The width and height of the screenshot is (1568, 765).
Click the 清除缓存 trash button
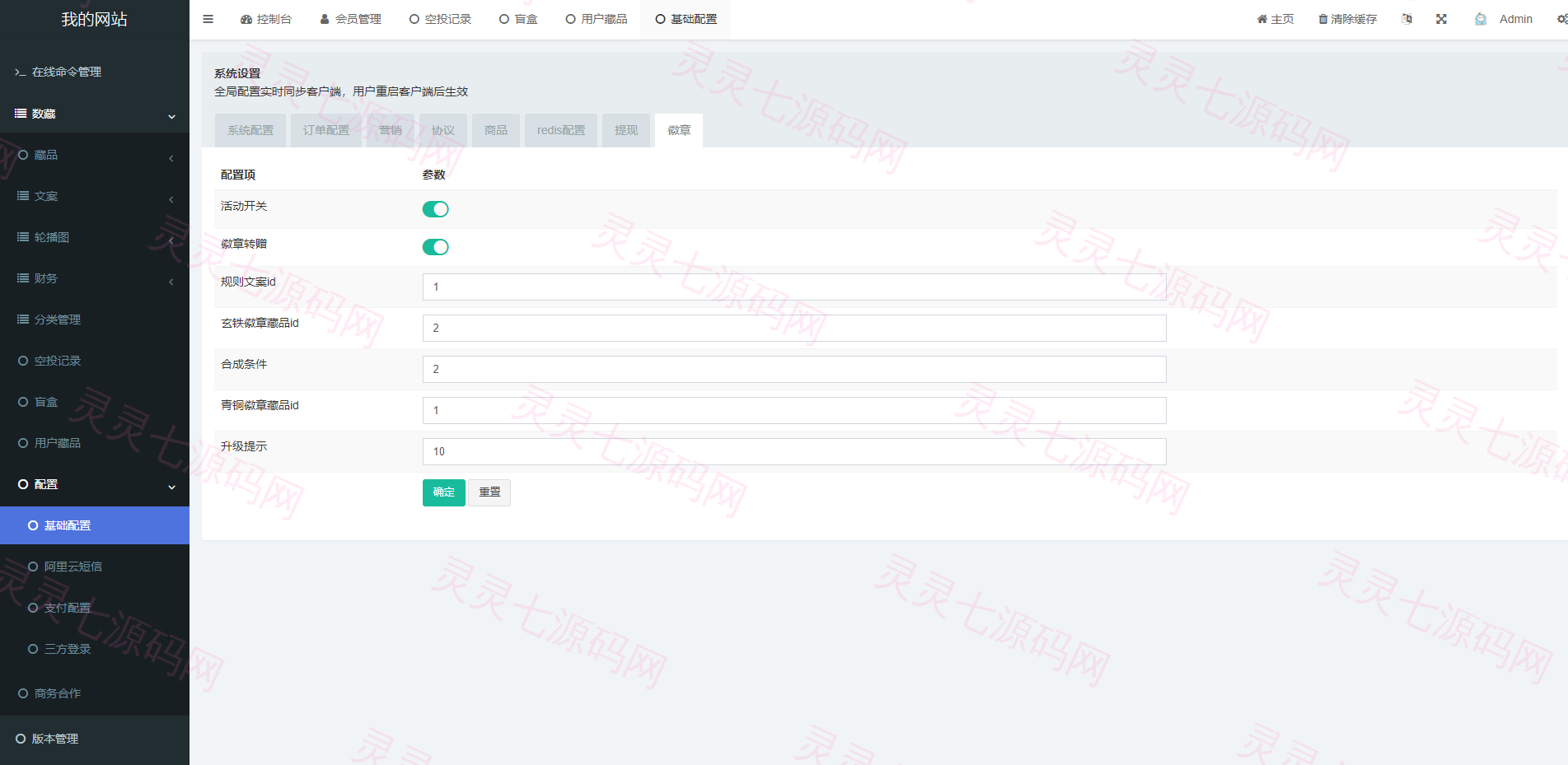point(1347,19)
